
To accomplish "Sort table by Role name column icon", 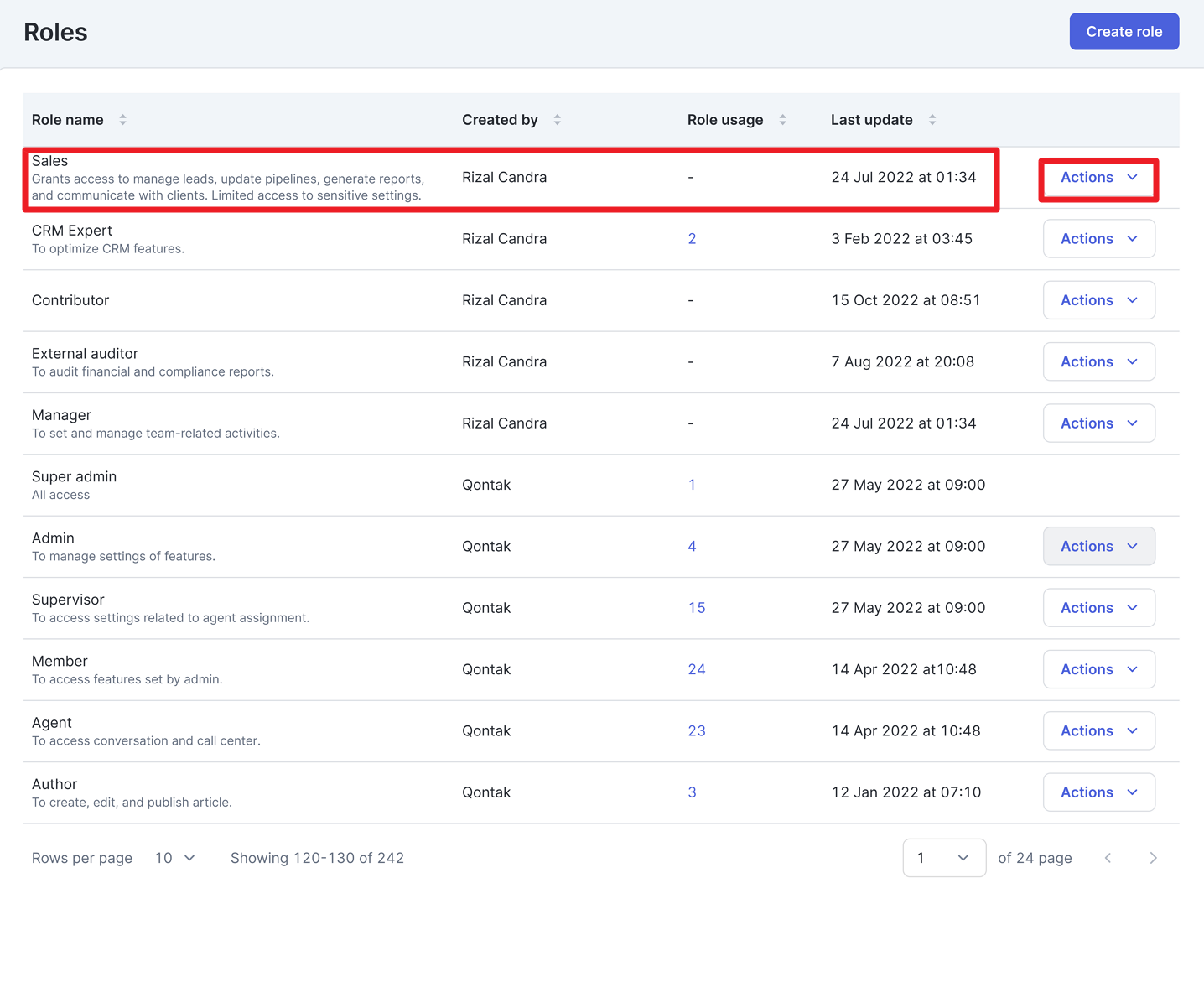I will tap(122, 120).
